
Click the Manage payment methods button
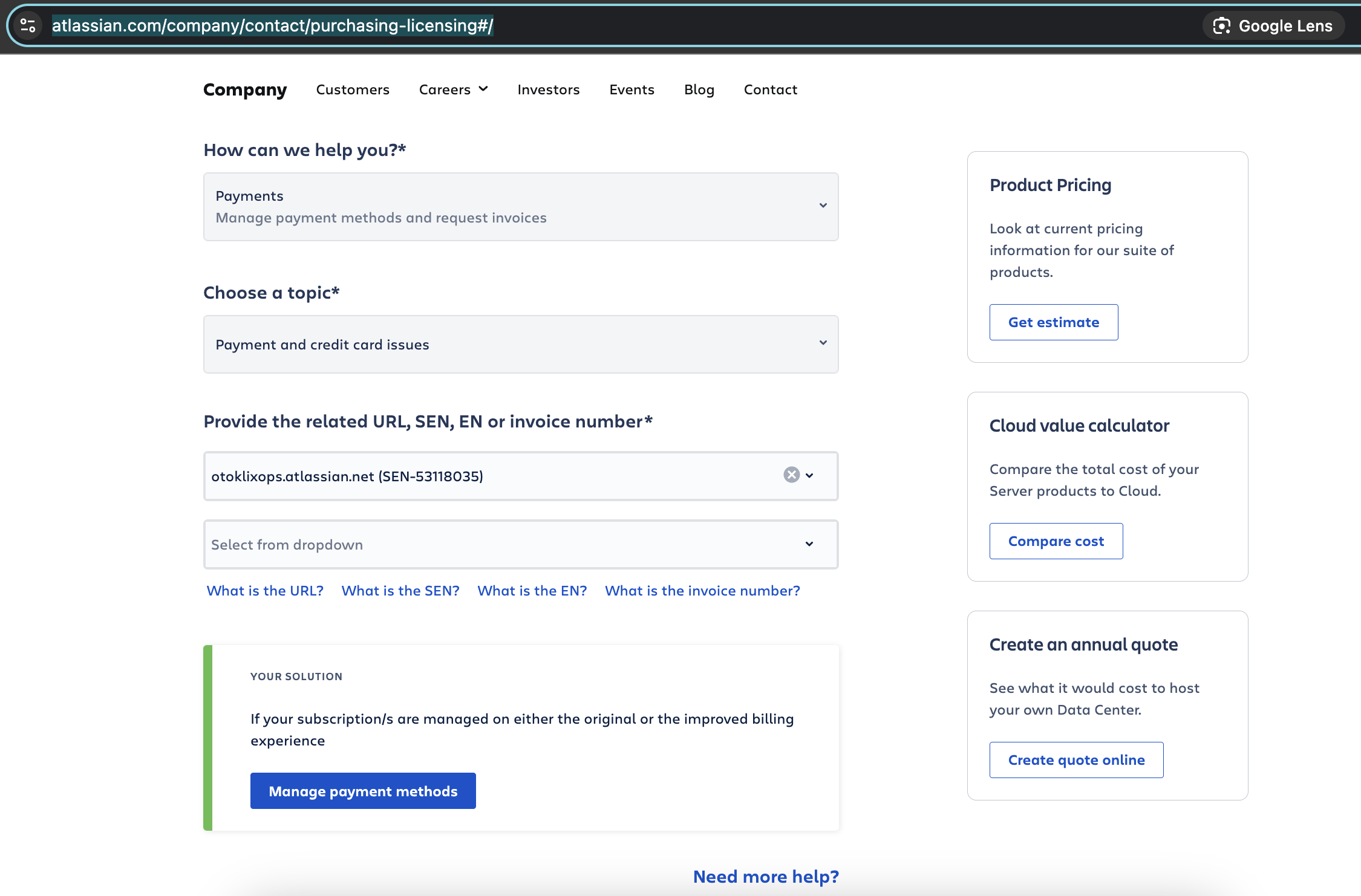(363, 790)
